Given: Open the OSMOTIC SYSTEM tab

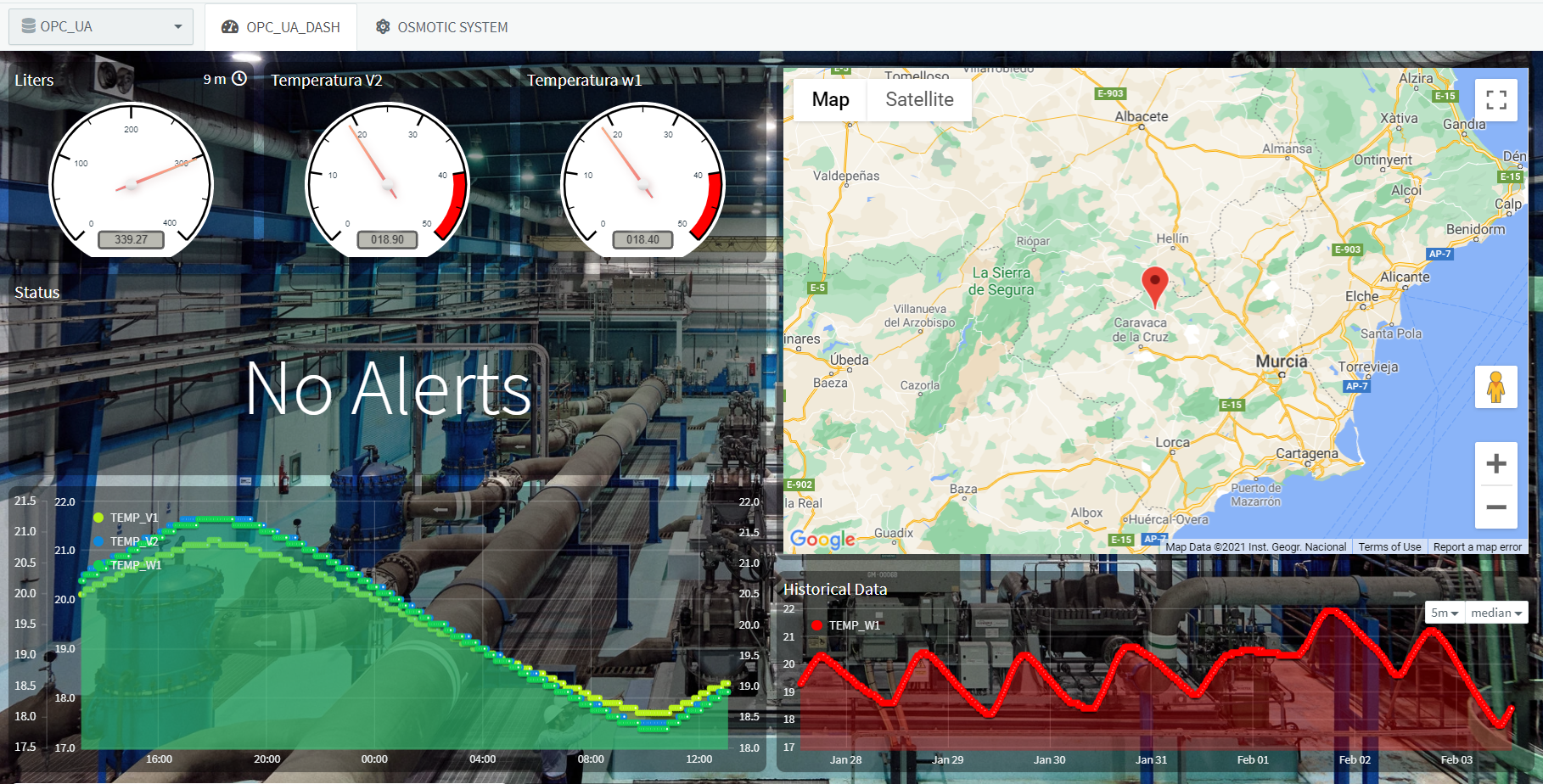Looking at the screenshot, I should [441, 27].
